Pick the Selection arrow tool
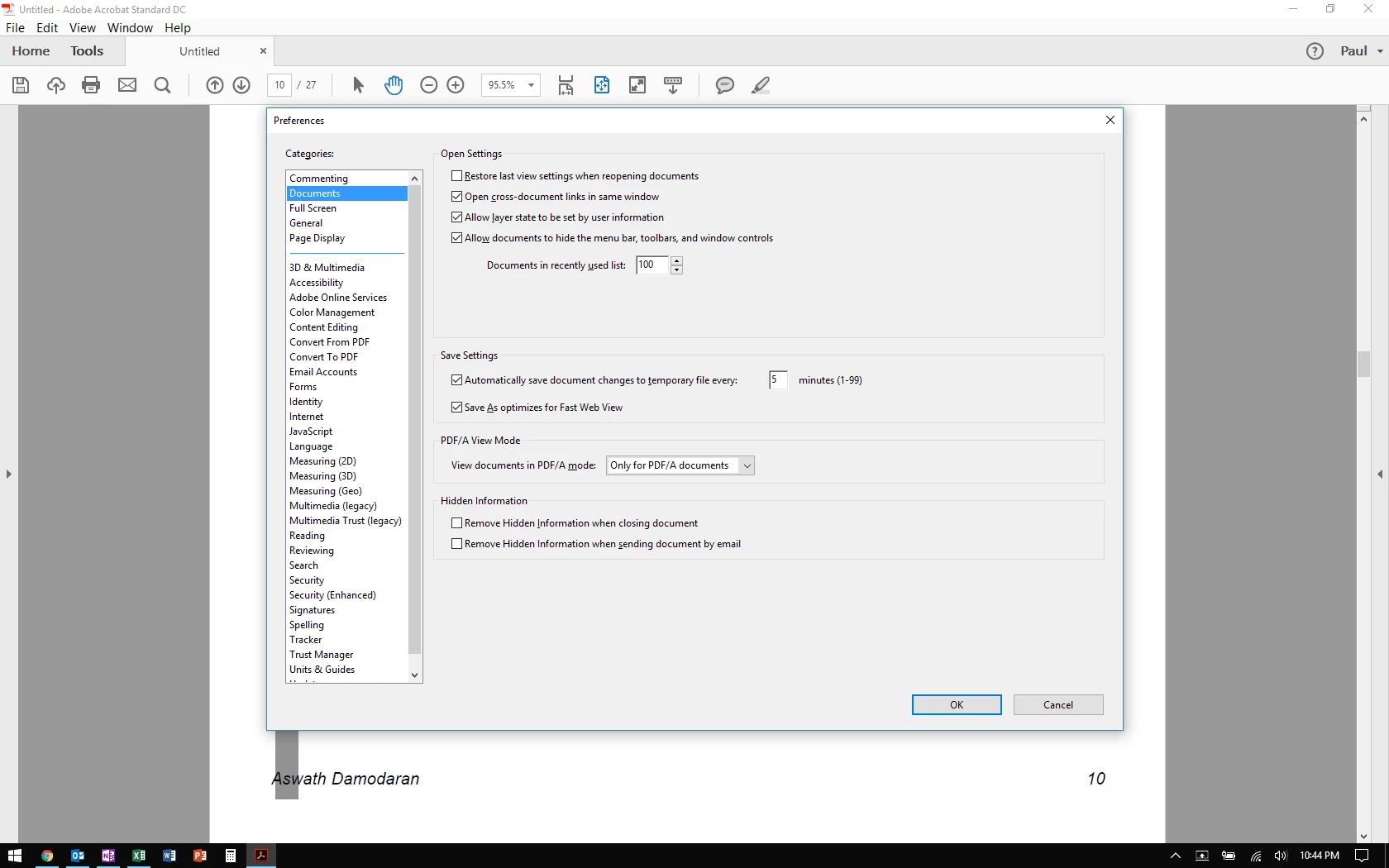Screen dimensions: 1389x868 pos(358,85)
